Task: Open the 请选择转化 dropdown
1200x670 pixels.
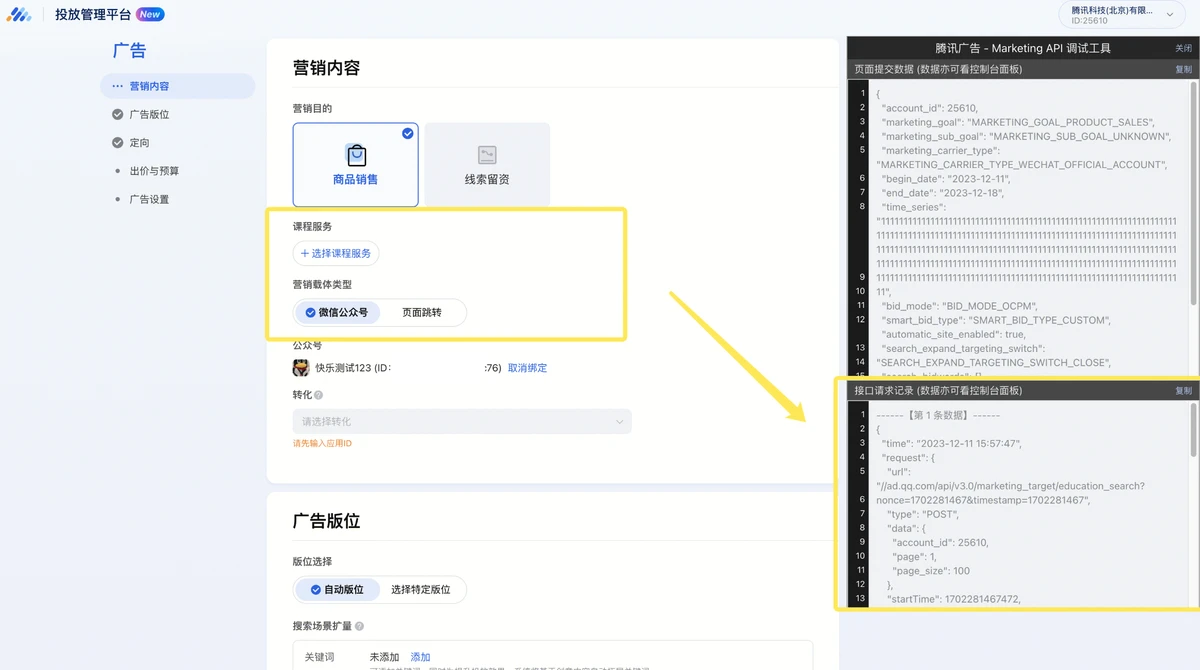Action: point(462,422)
